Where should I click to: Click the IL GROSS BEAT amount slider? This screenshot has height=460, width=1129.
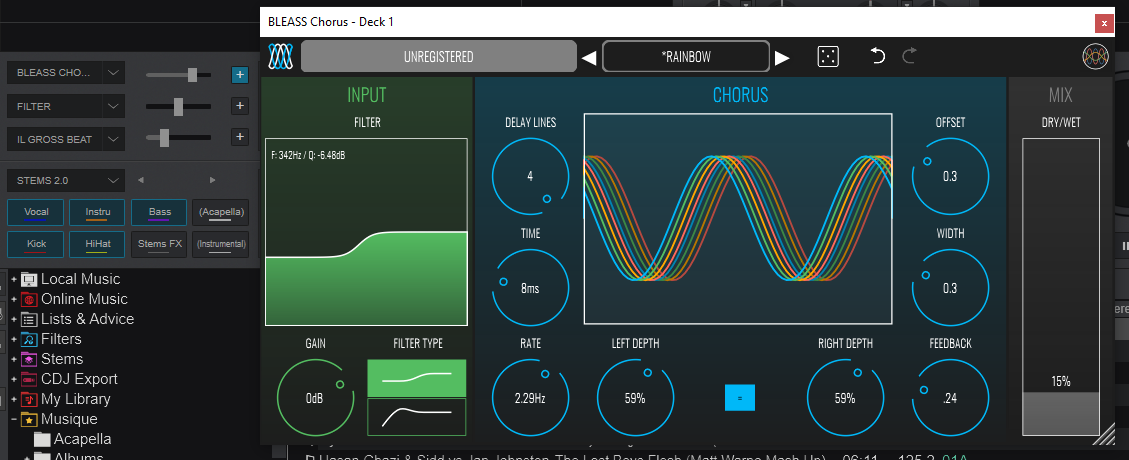[x=179, y=137]
